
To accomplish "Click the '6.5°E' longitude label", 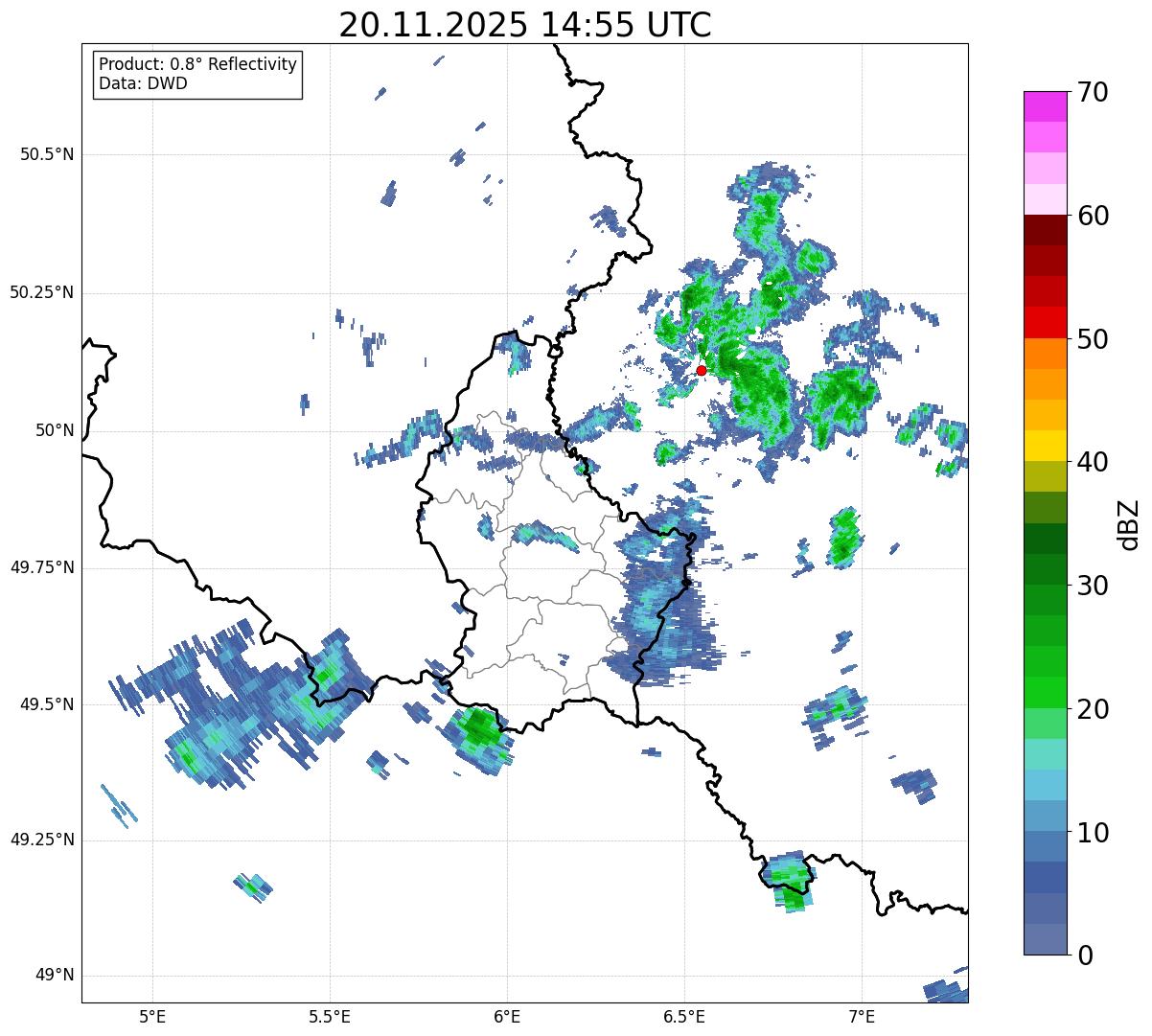I will click(685, 1016).
